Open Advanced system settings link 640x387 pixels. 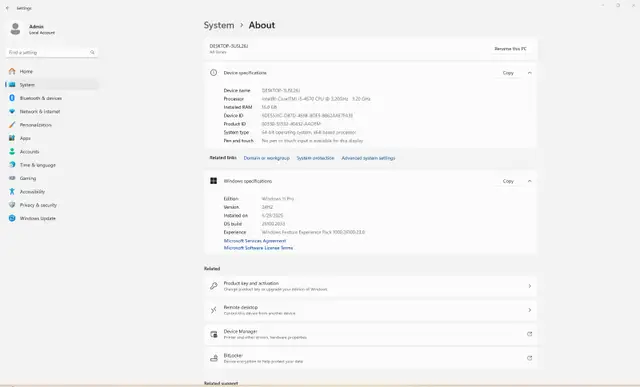(x=368, y=158)
